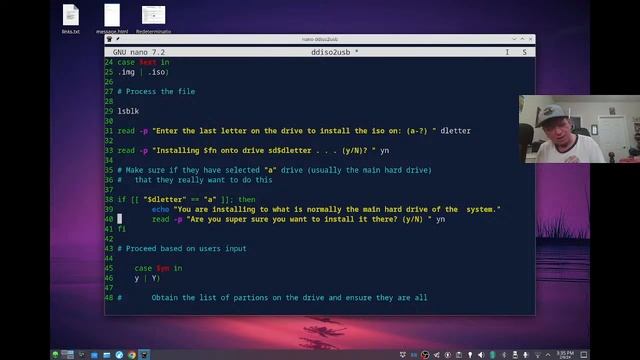Click 'case $yn in' on line 45
Viewport: 640px width, 360px height.
(158, 268)
